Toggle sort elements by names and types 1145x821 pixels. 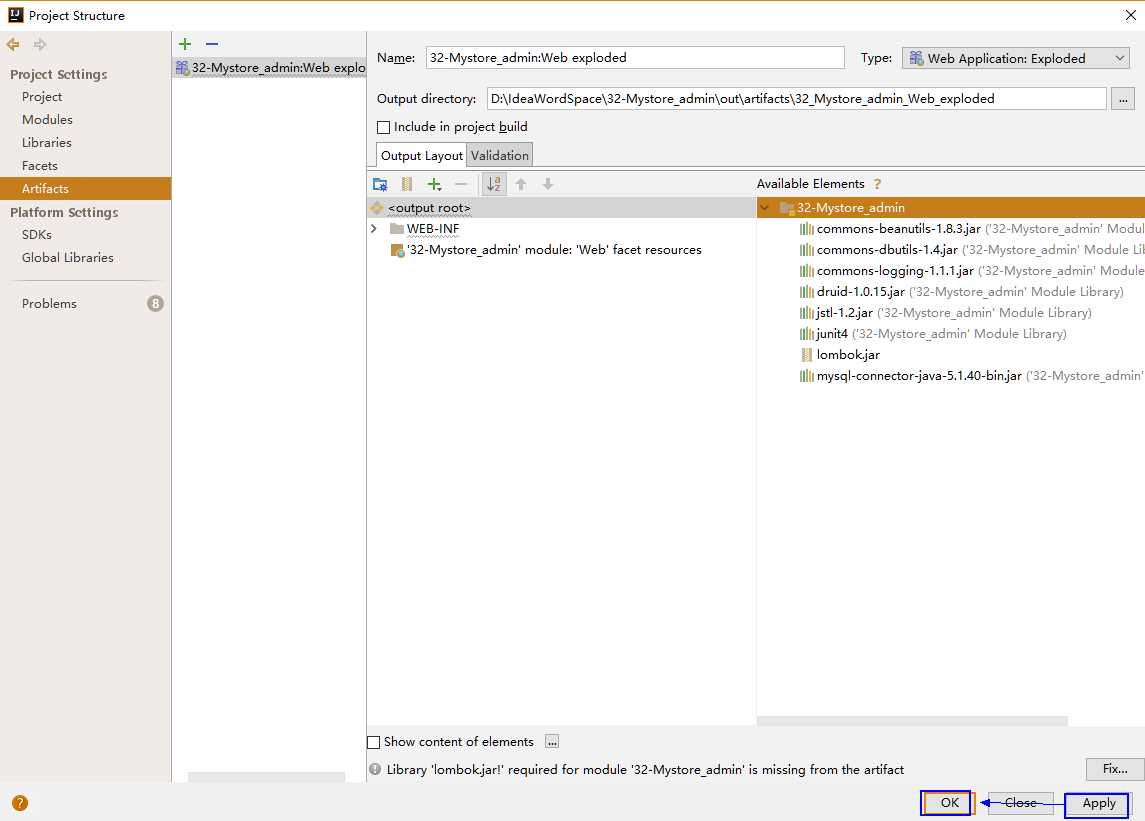click(x=494, y=184)
